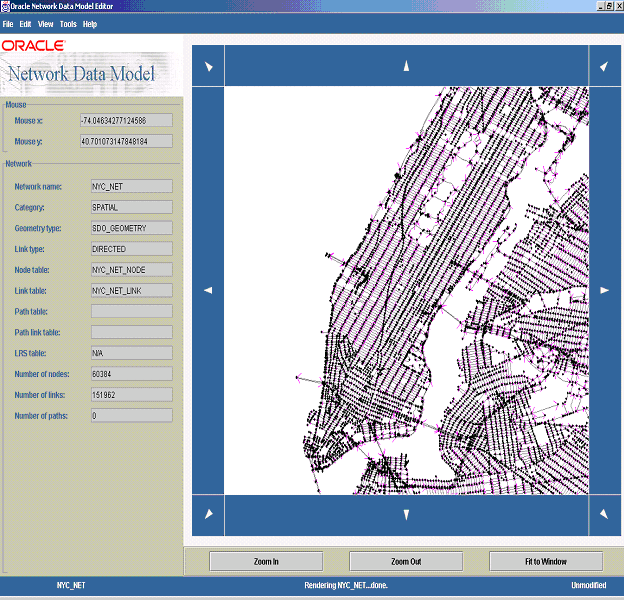The height and width of the screenshot is (600, 624).
Task: Click the Zoom In button
Action: pyautogui.click(x=266, y=561)
